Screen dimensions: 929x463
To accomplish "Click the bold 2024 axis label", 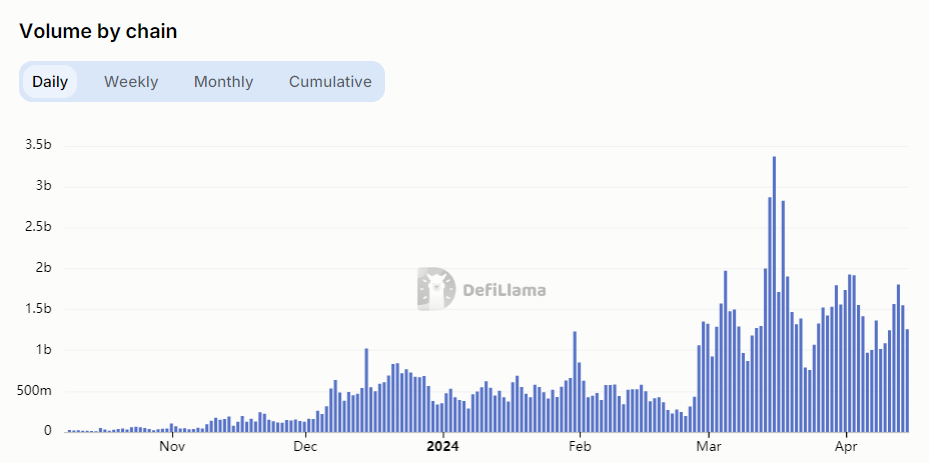I will 441,447.
